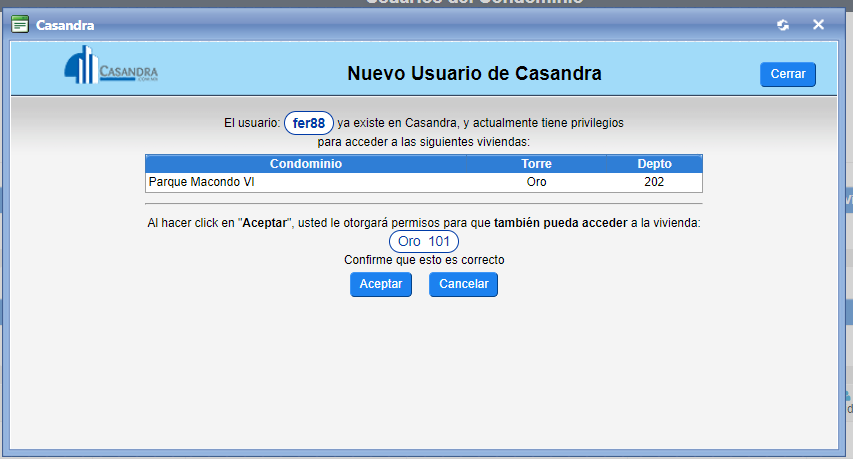The width and height of the screenshot is (853, 459).
Task: Click the Torre column header
Action: point(536,164)
